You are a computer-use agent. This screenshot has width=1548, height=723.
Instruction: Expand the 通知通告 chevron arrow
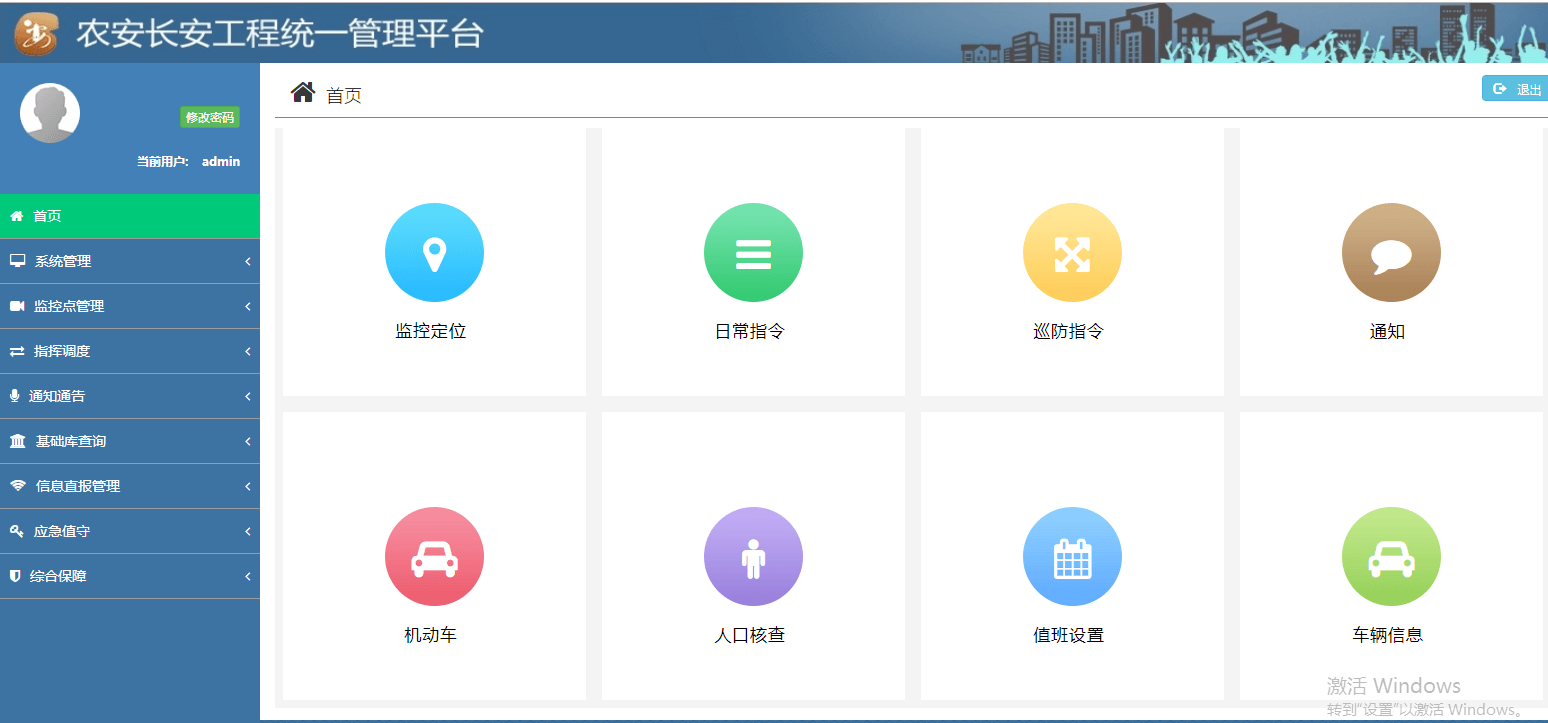coord(247,396)
